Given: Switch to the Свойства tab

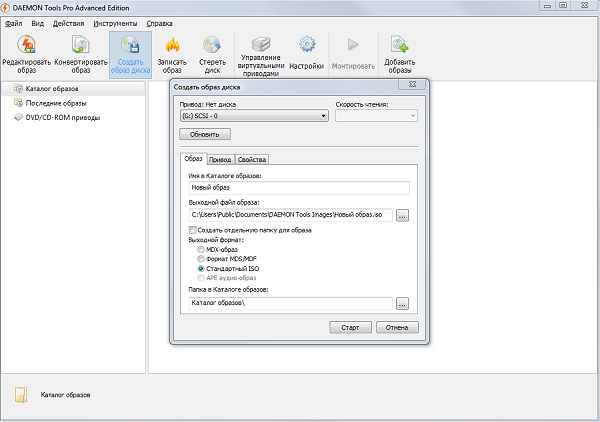Looking at the screenshot, I should point(252,160).
